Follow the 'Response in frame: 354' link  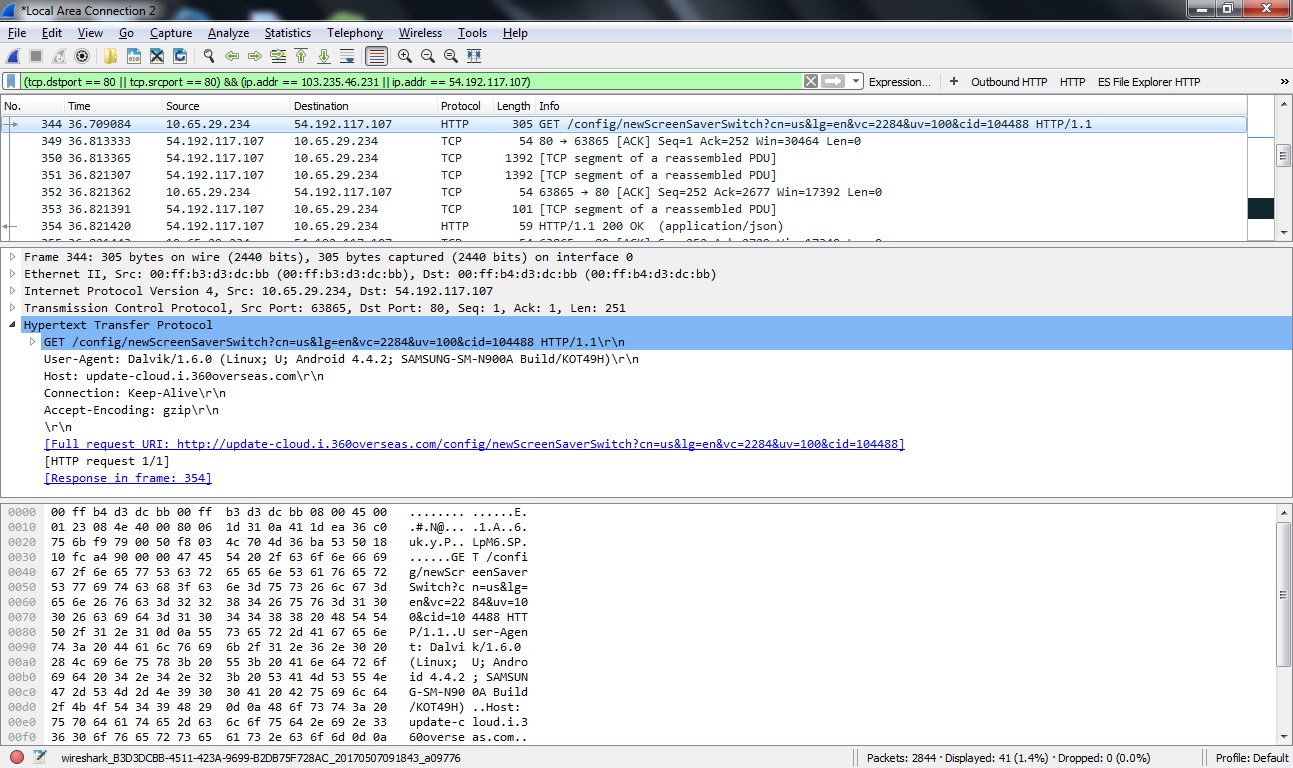[x=128, y=478]
